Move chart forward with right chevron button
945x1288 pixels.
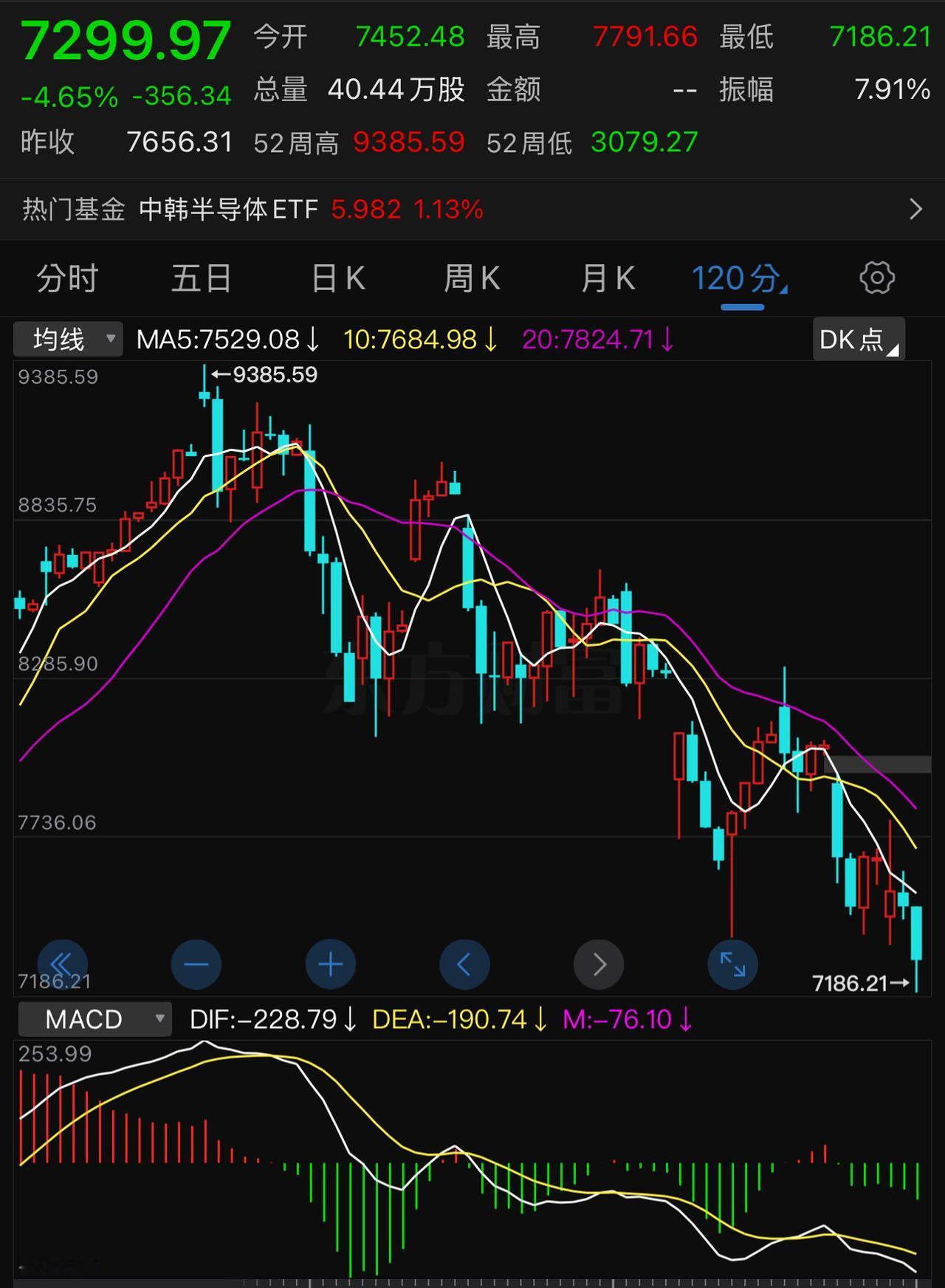(599, 964)
